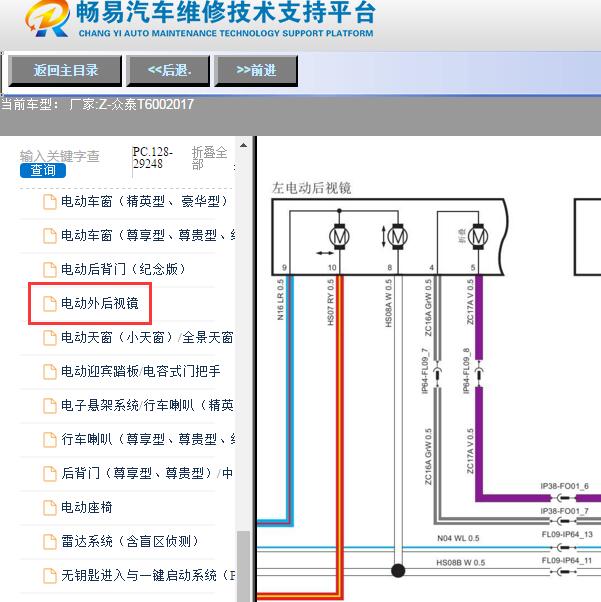601x602 pixels.
Task: Click document icon beside 无钥匙进入
Action: coord(50,576)
